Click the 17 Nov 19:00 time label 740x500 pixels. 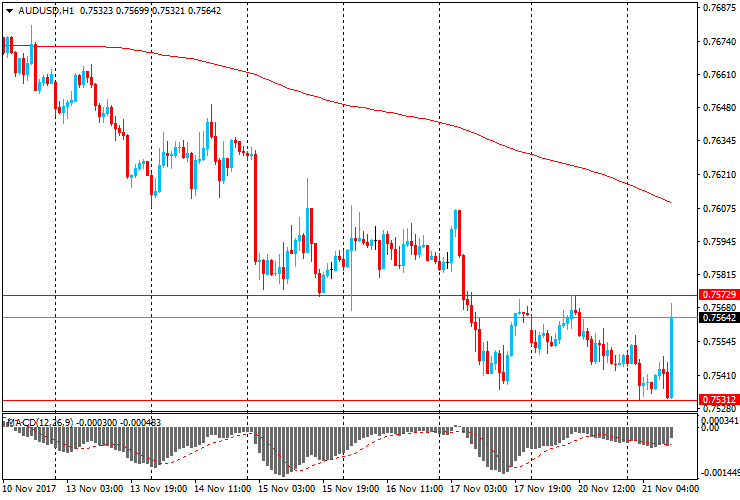(542, 488)
